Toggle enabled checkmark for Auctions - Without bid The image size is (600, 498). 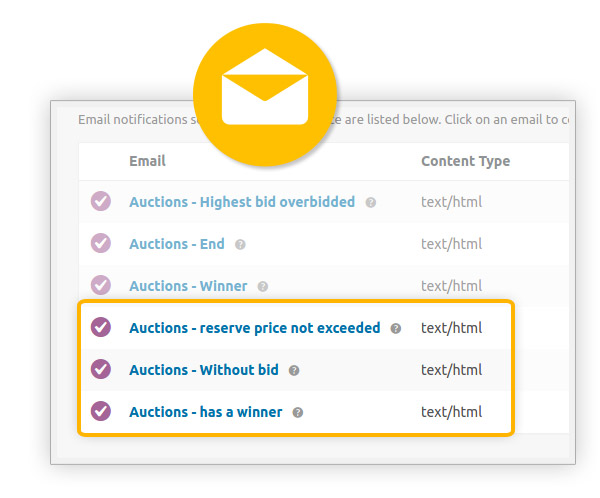[101, 370]
